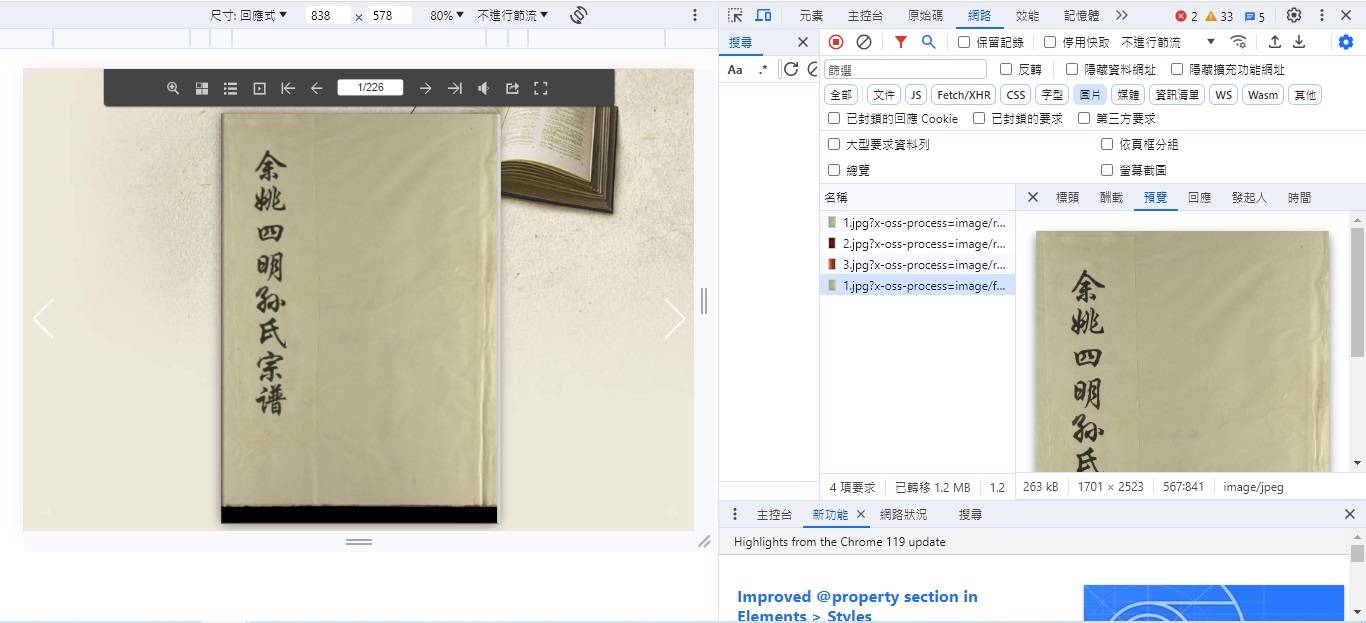Export HAR file download icon

(x=1299, y=42)
